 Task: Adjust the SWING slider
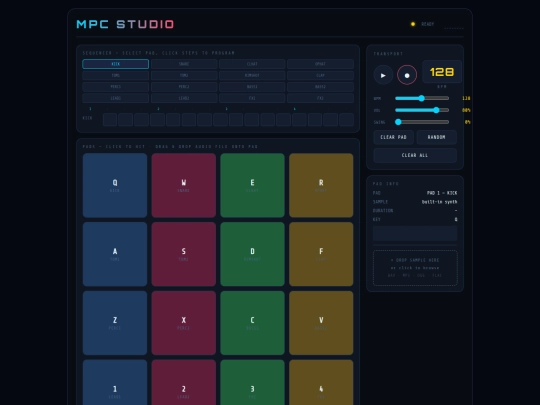(422, 122)
